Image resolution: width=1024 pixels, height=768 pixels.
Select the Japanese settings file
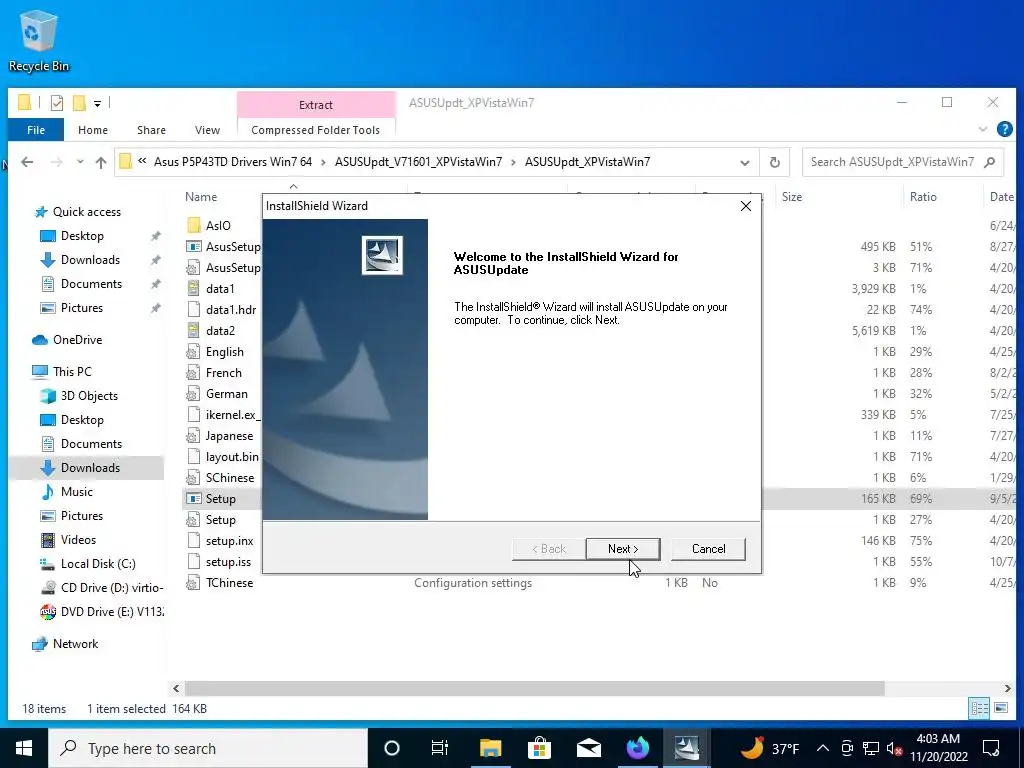[x=229, y=436]
